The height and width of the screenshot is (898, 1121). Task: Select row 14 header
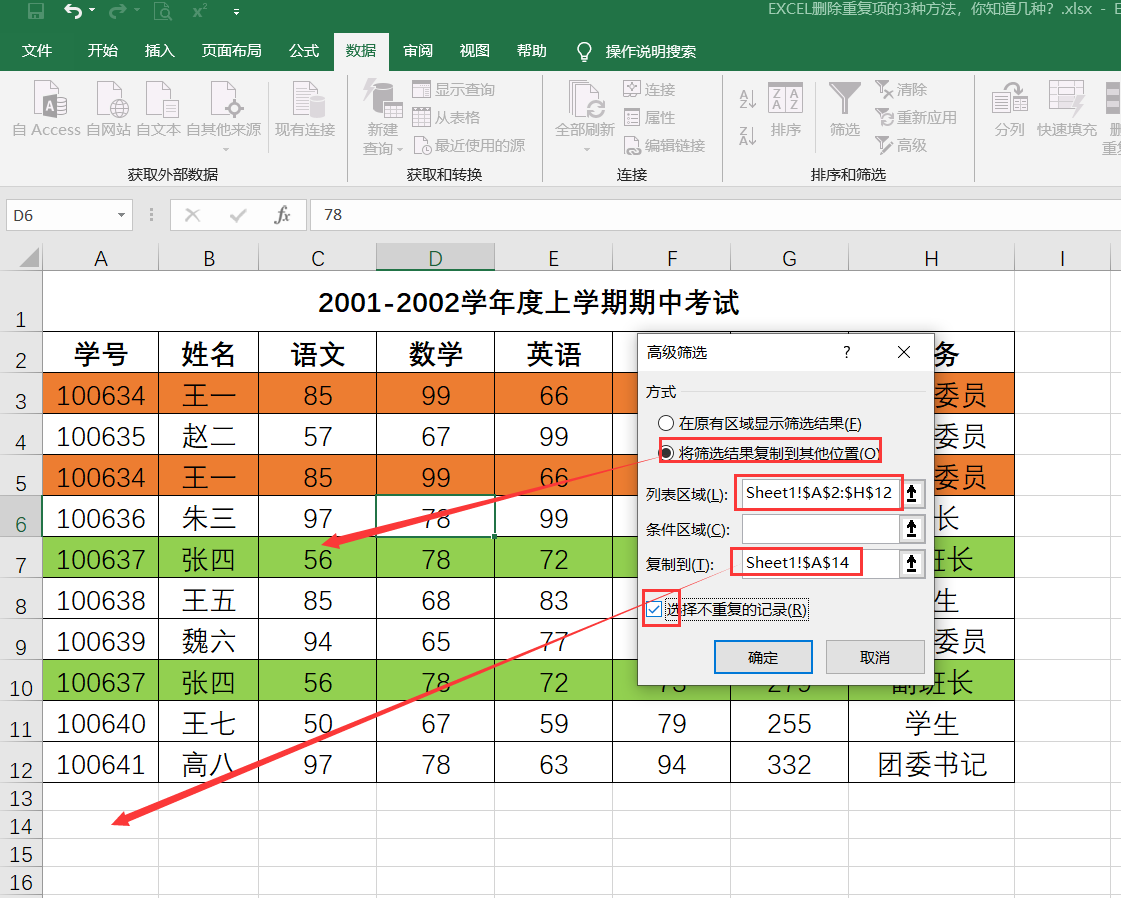pyautogui.click(x=21, y=827)
